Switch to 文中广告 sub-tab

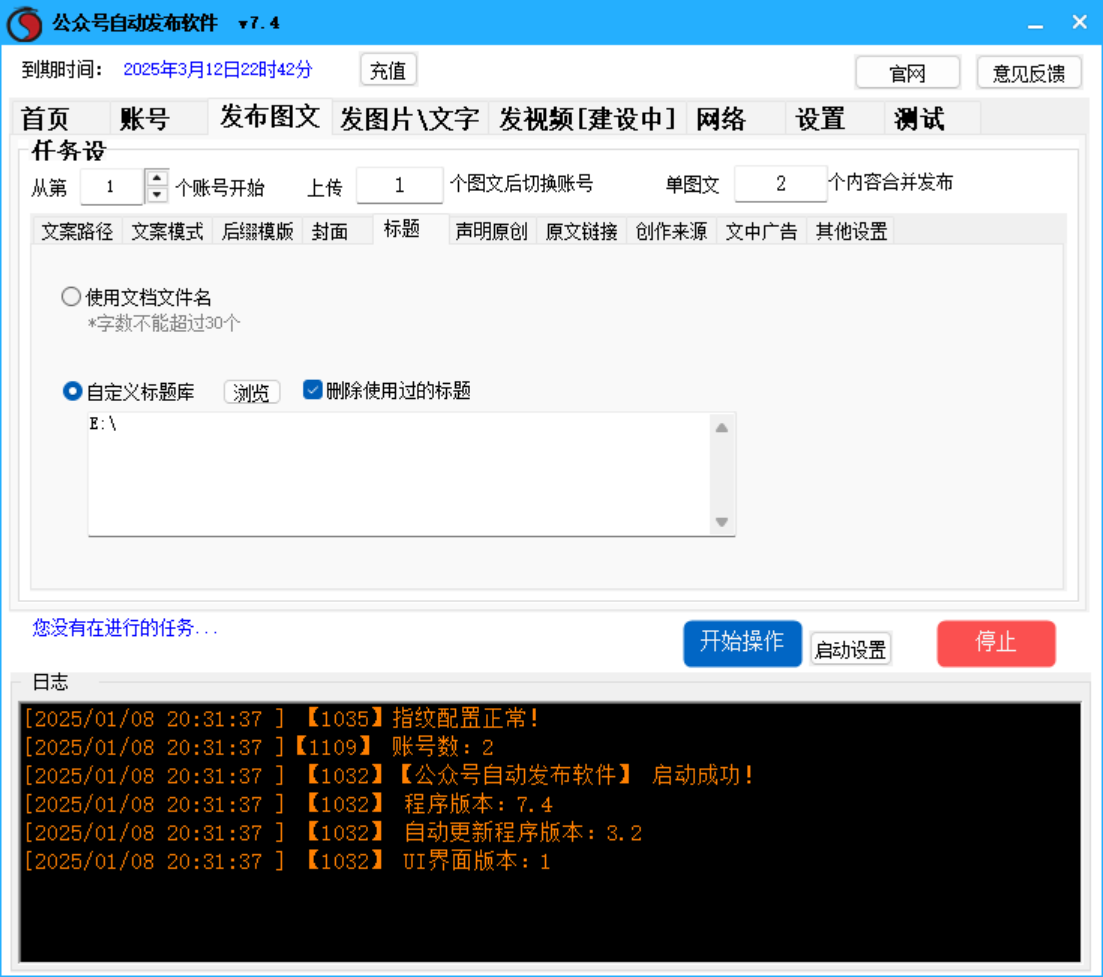[x=761, y=231]
